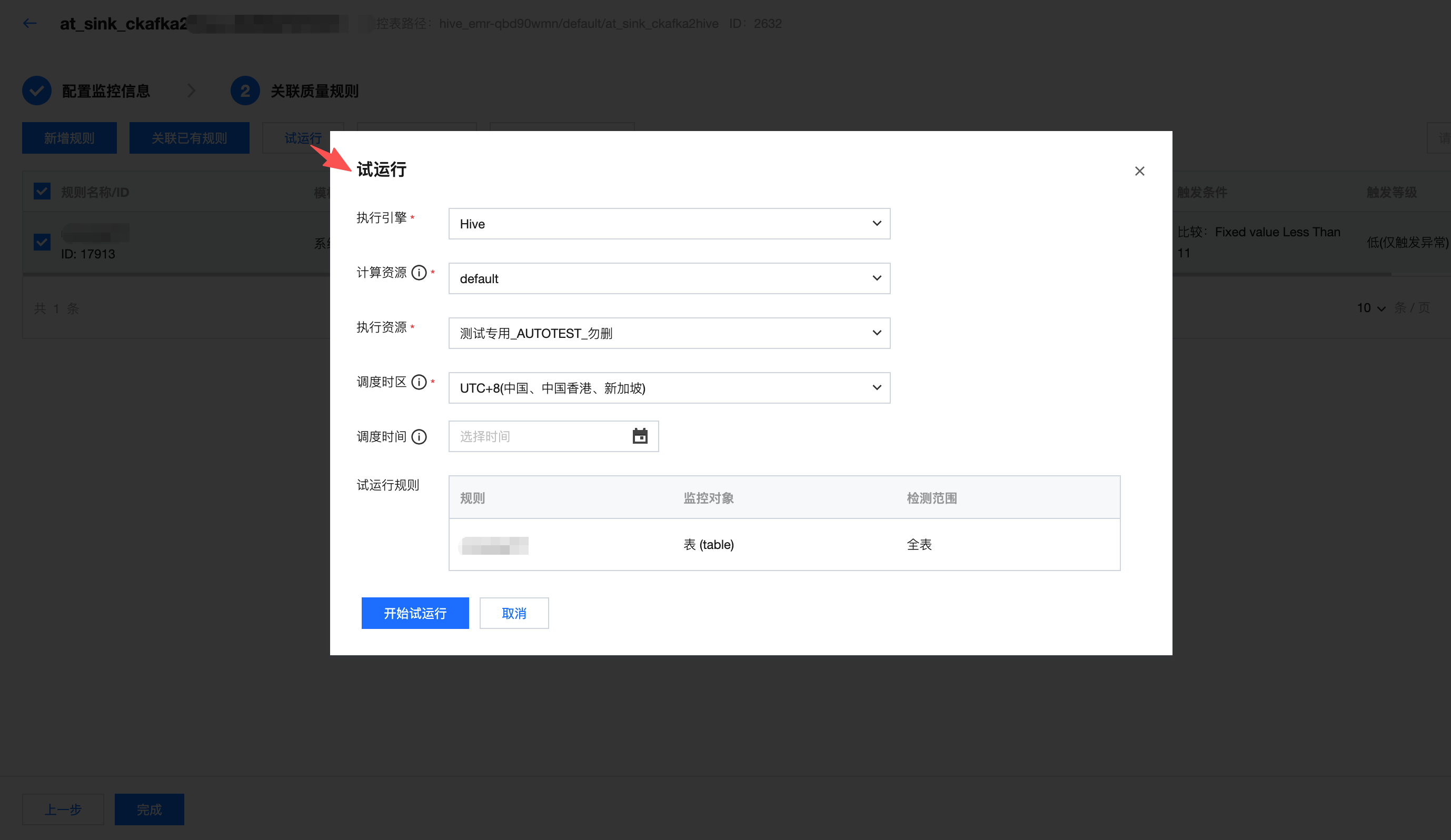Click the 取消 button in the dialog

tap(514, 613)
